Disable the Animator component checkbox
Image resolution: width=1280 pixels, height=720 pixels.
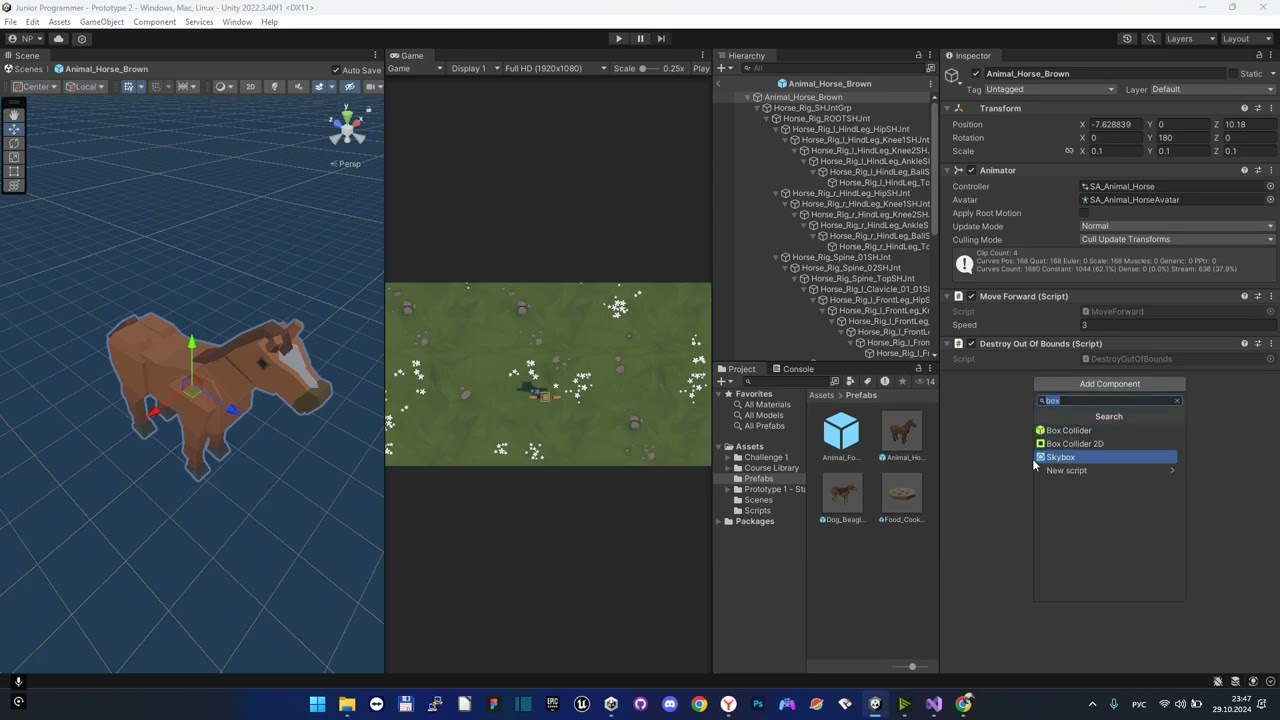coord(971,171)
